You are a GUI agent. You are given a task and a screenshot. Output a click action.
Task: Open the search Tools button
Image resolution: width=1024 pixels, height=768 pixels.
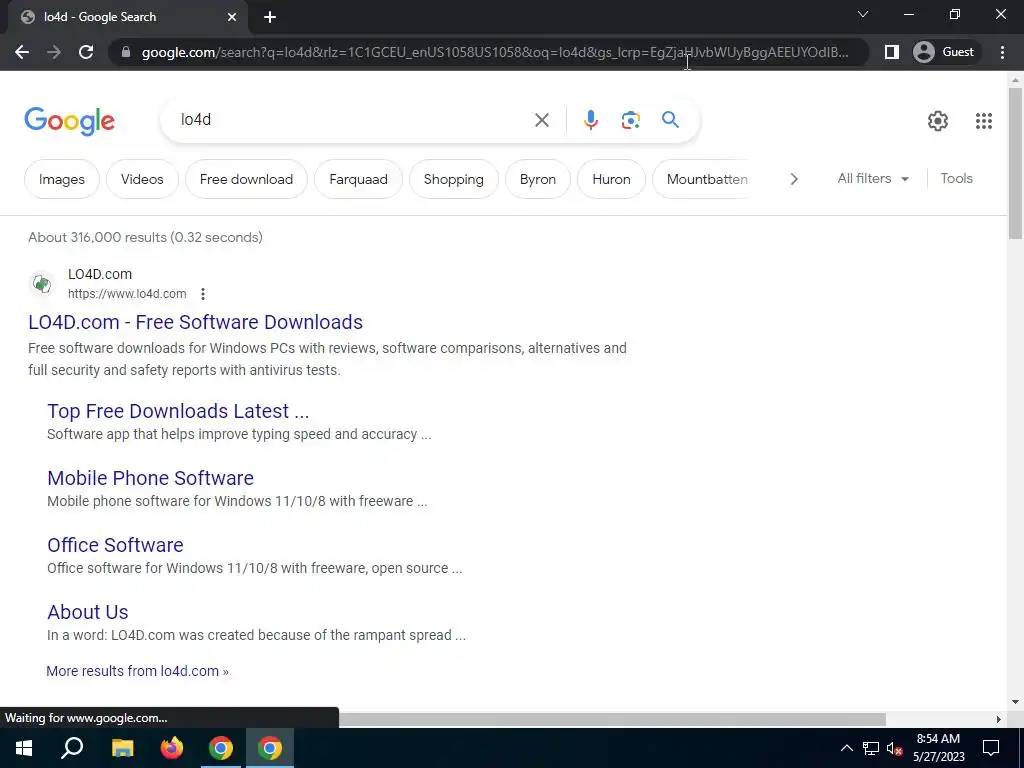[956, 178]
